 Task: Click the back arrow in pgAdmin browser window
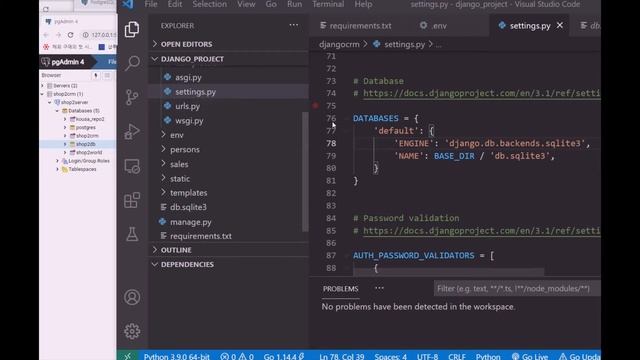[46, 35]
